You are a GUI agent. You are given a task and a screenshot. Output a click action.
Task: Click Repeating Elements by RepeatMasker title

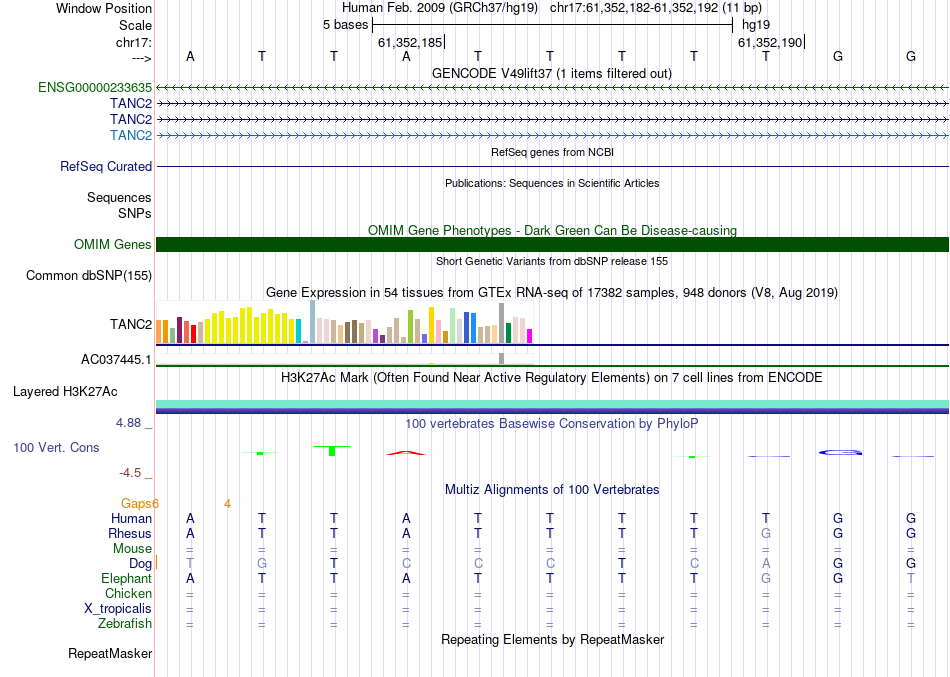(553, 639)
